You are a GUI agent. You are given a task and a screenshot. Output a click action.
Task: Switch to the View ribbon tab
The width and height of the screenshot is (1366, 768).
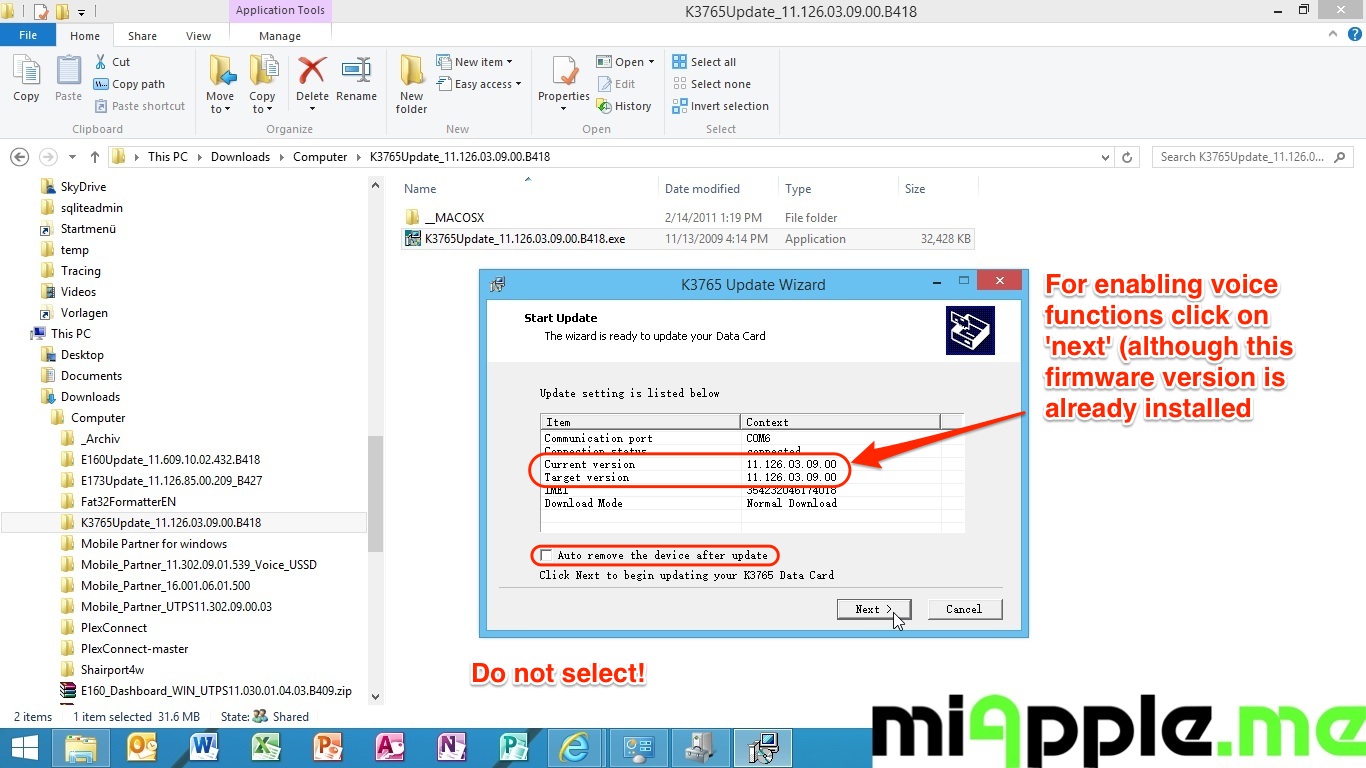(198, 36)
